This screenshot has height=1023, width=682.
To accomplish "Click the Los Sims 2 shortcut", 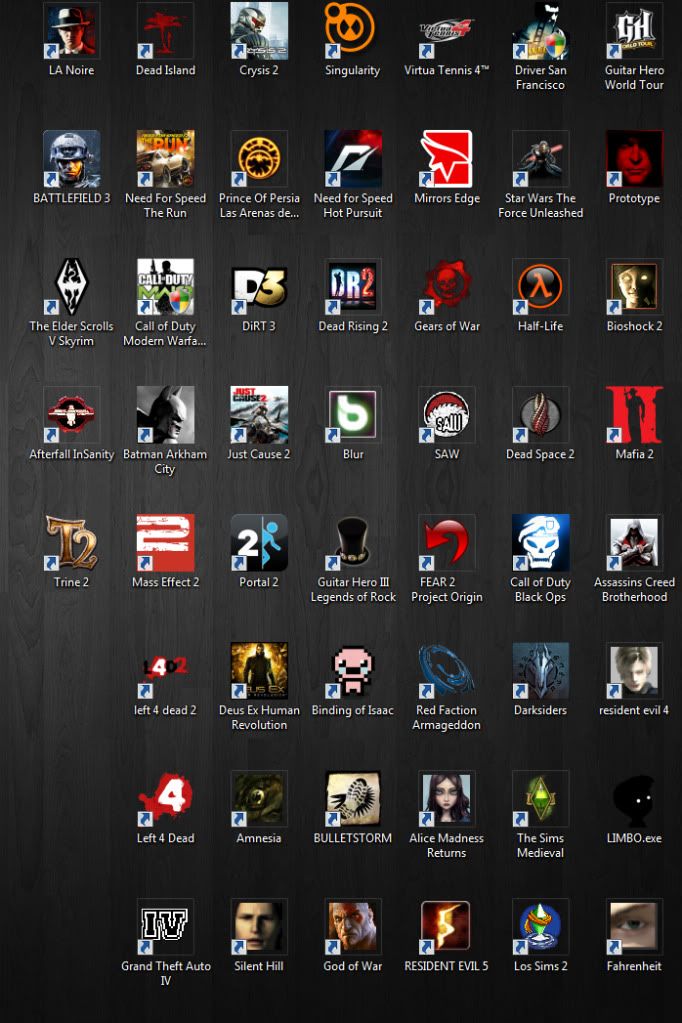I will (540, 926).
